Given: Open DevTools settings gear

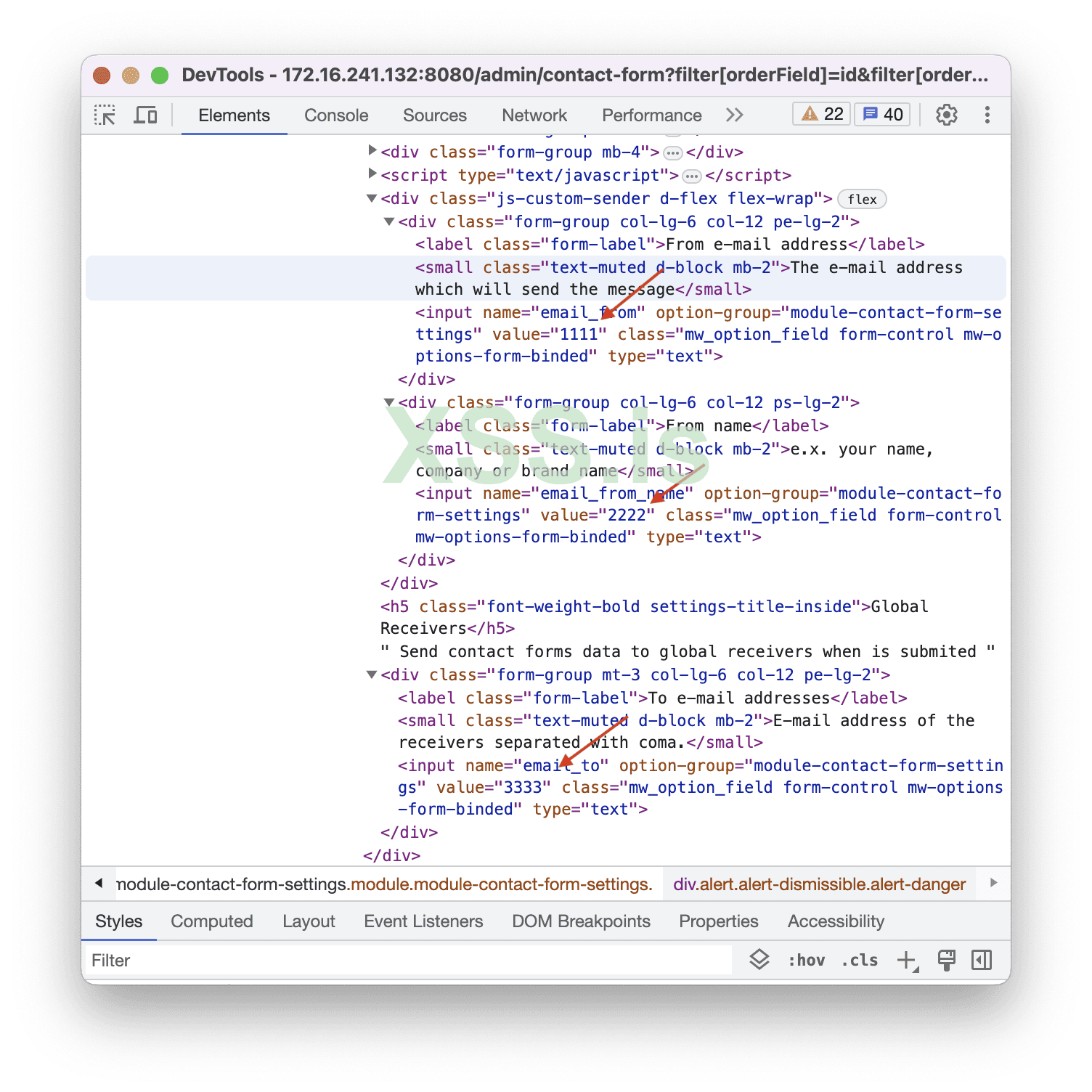Looking at the screenshot, I should click(x=946, y=115).
